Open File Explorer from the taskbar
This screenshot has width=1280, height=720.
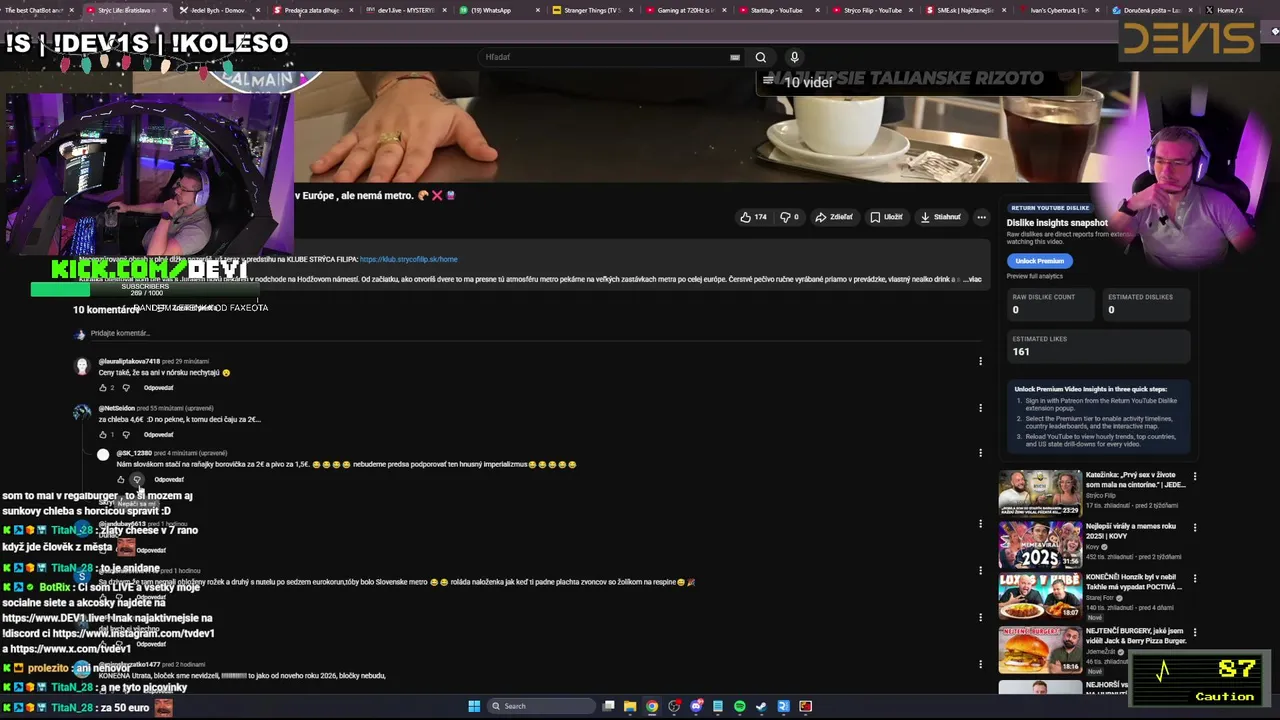tap(630, 706)
